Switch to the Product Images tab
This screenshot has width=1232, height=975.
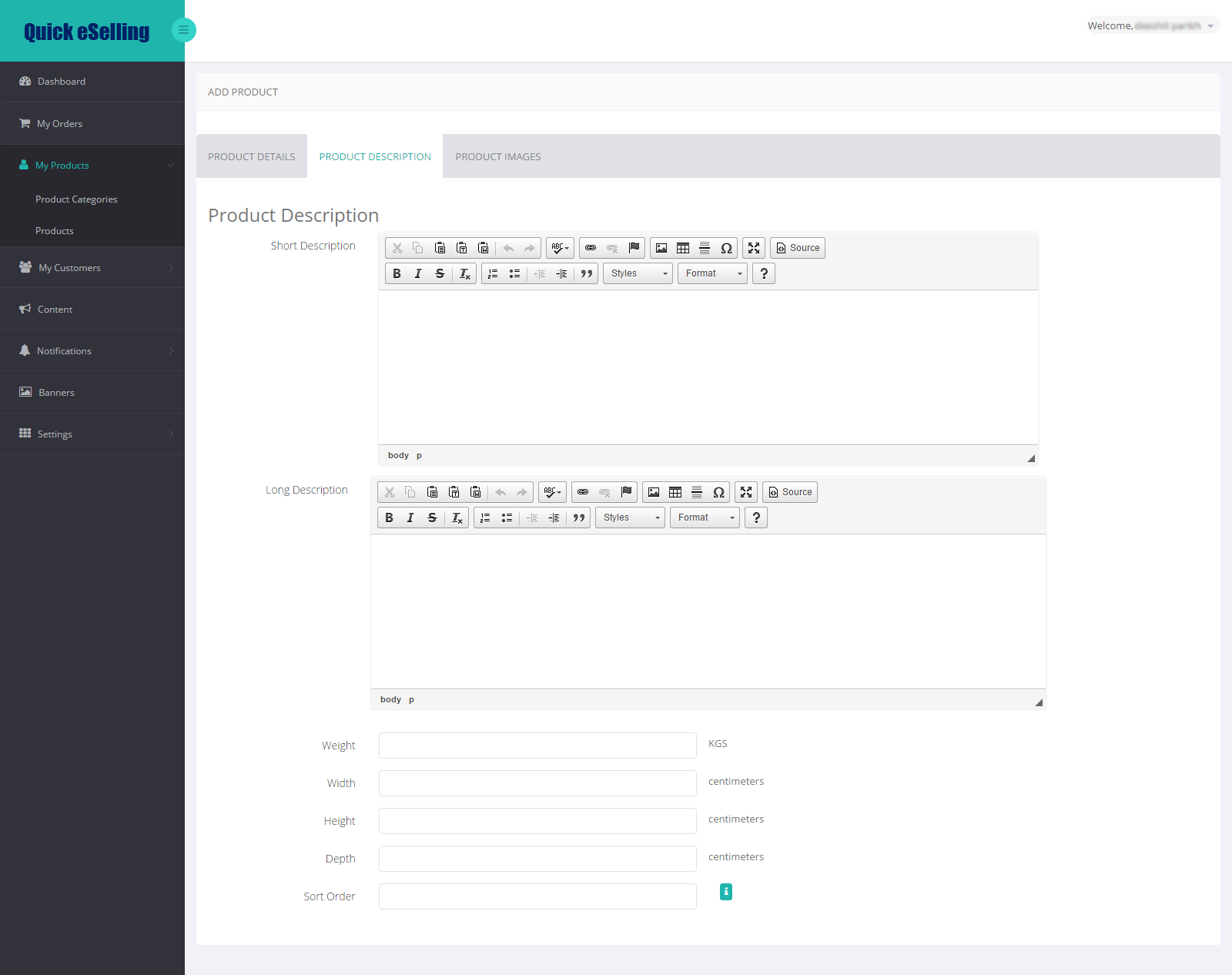pyautogui.click(x=498, y=156)
